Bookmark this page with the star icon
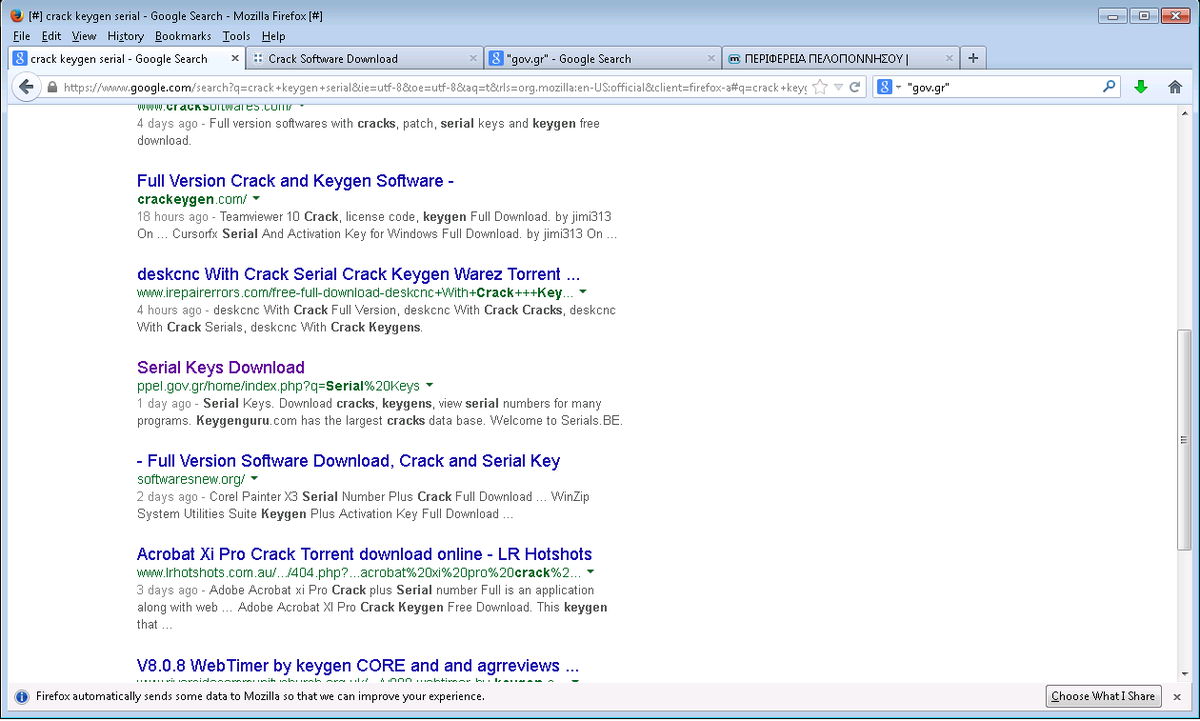Screen dimensions: 1200x721 820,87
